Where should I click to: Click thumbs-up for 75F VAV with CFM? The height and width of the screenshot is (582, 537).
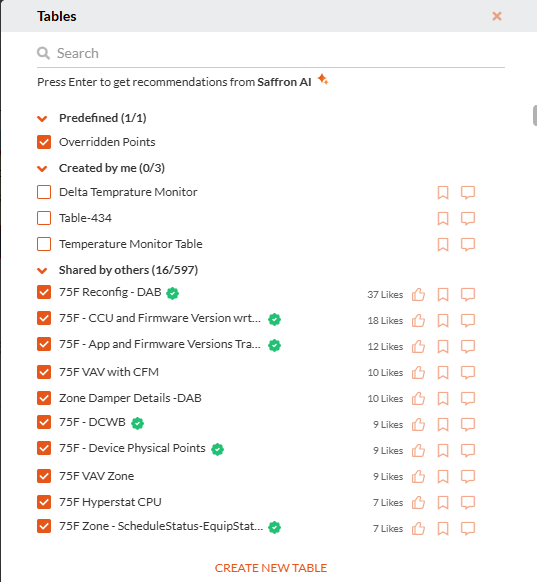(418, 372)
